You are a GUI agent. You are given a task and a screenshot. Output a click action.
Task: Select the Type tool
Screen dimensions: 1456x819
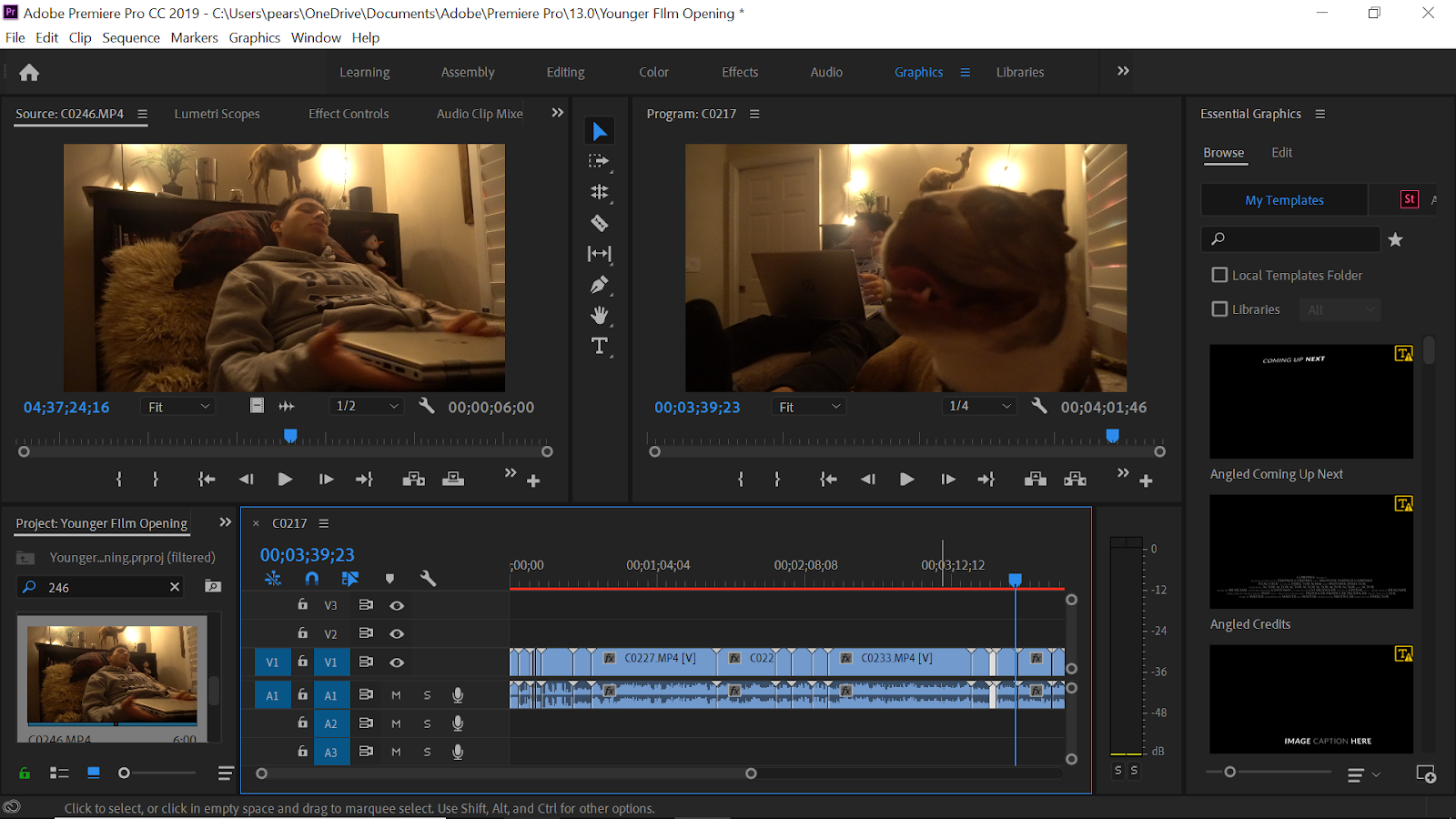tap(599, 346)
